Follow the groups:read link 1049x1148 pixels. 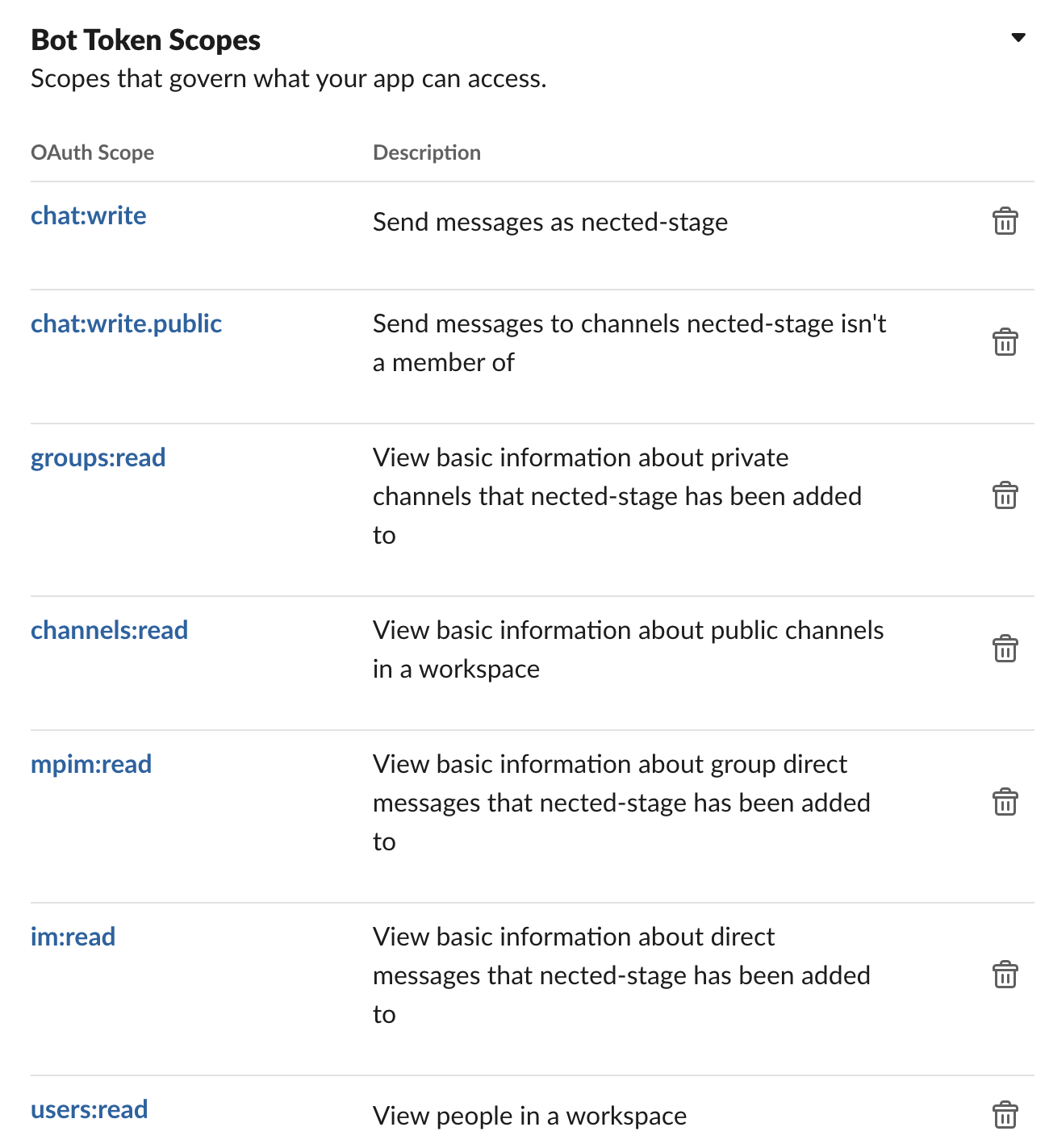point(98,458)
